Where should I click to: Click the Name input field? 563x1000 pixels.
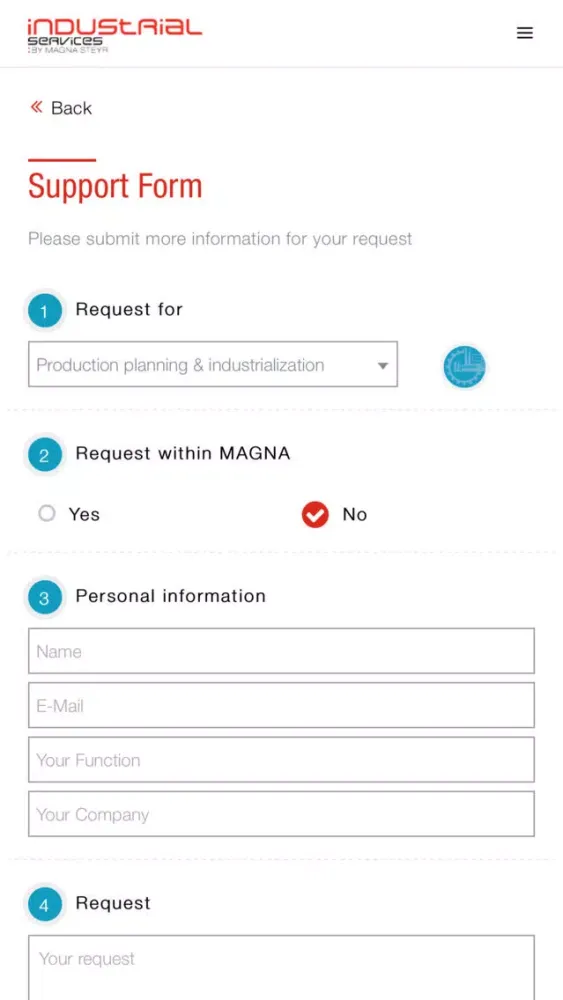tap(281, 651)
